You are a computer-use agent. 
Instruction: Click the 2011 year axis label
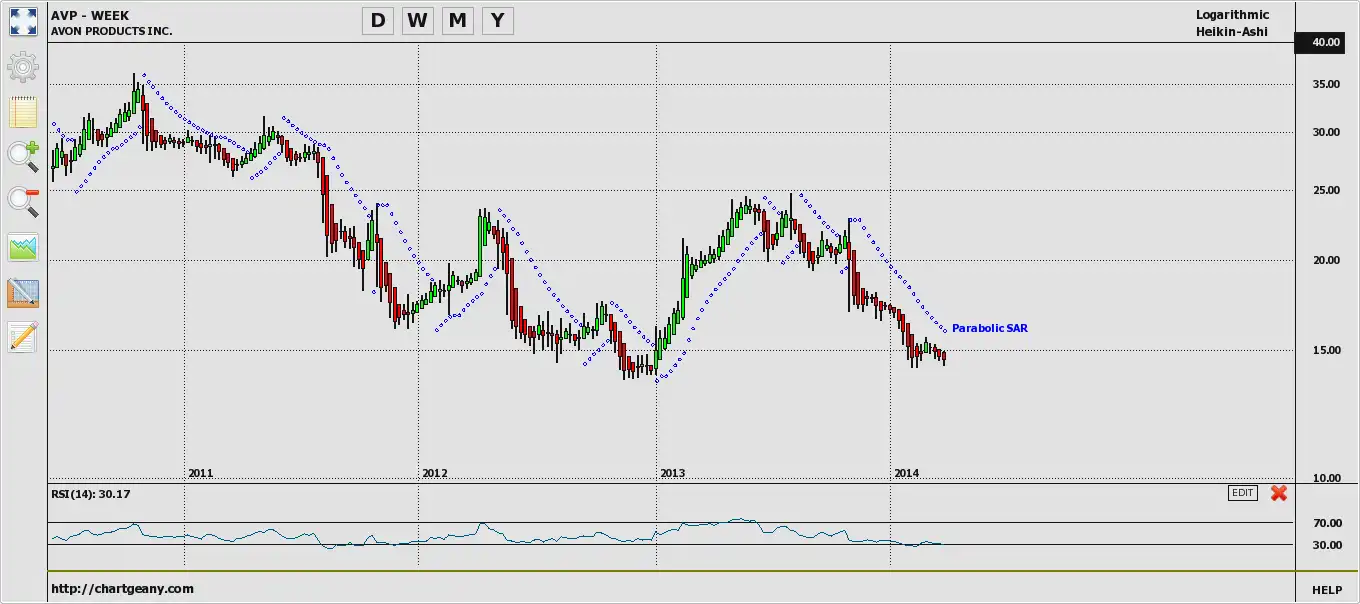click(201, 473)
